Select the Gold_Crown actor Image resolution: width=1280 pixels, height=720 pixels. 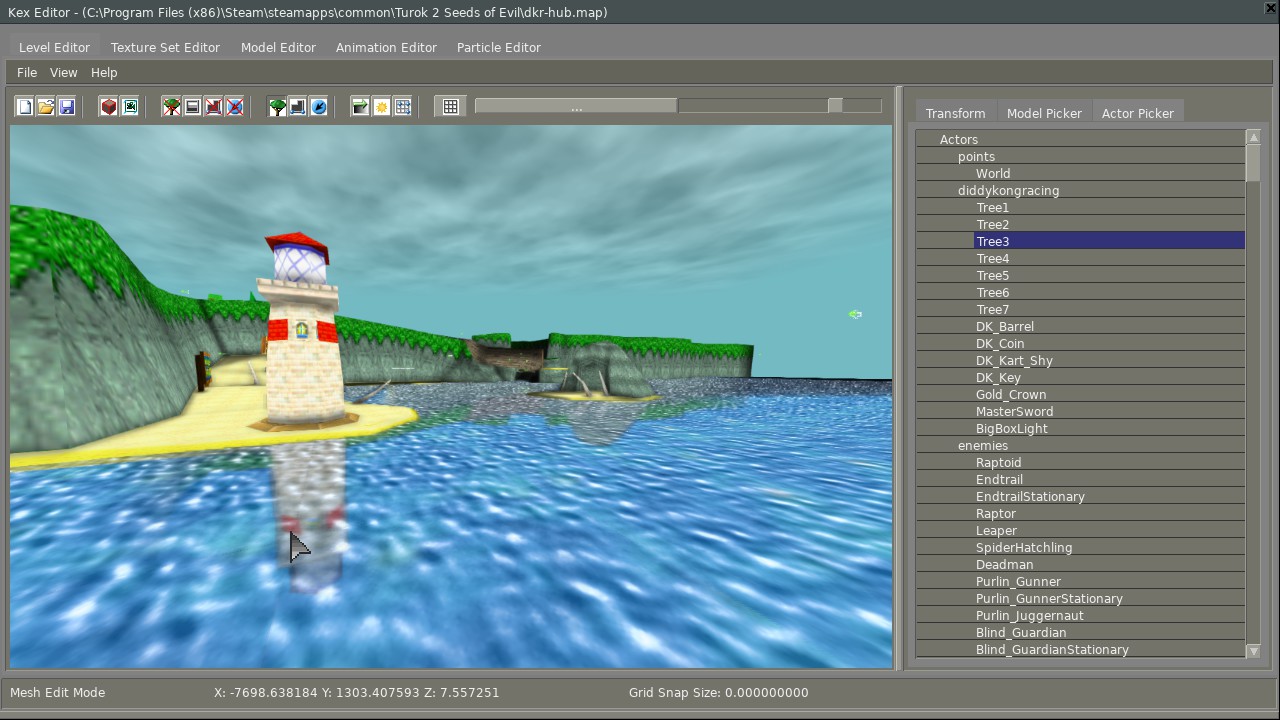click(1011, 394)
